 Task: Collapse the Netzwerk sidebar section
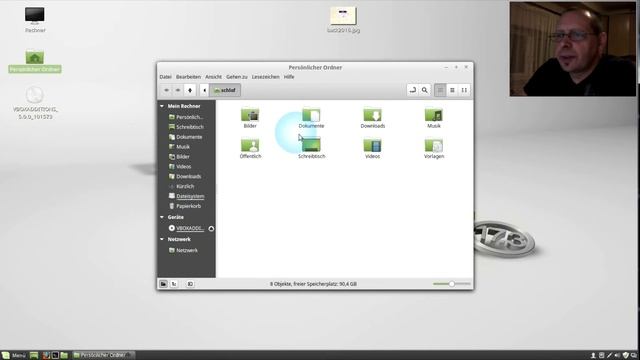coord(162,239)
